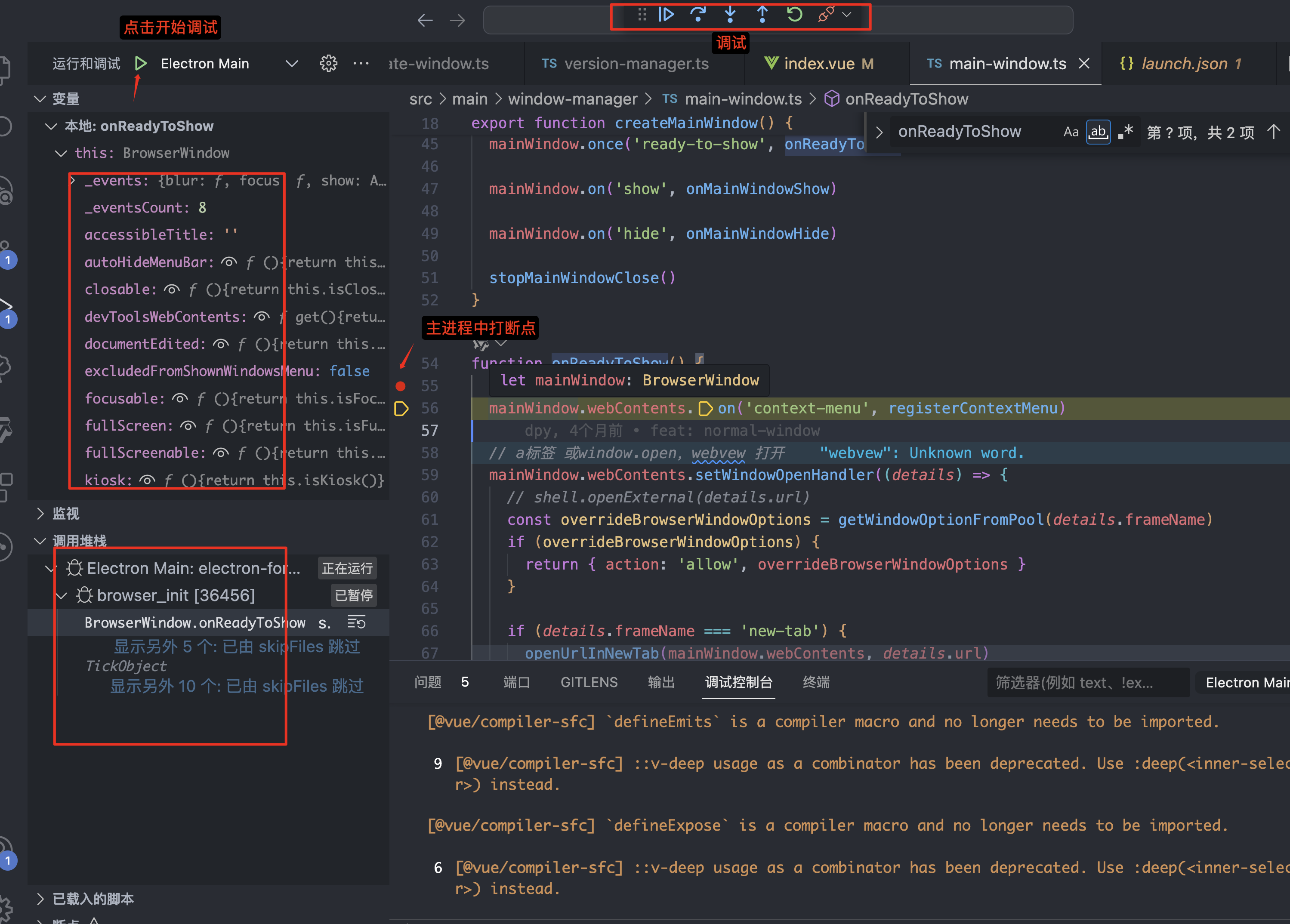Collapse the browser_init [36456] thread
The width and height of the screenshot is (1290, 924).
pos(61,595)
